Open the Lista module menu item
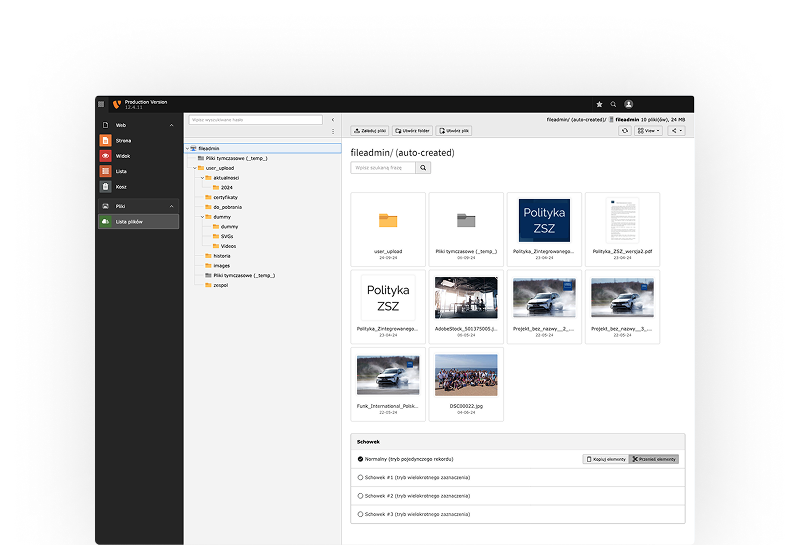The image size is (800, 545). 121,171
